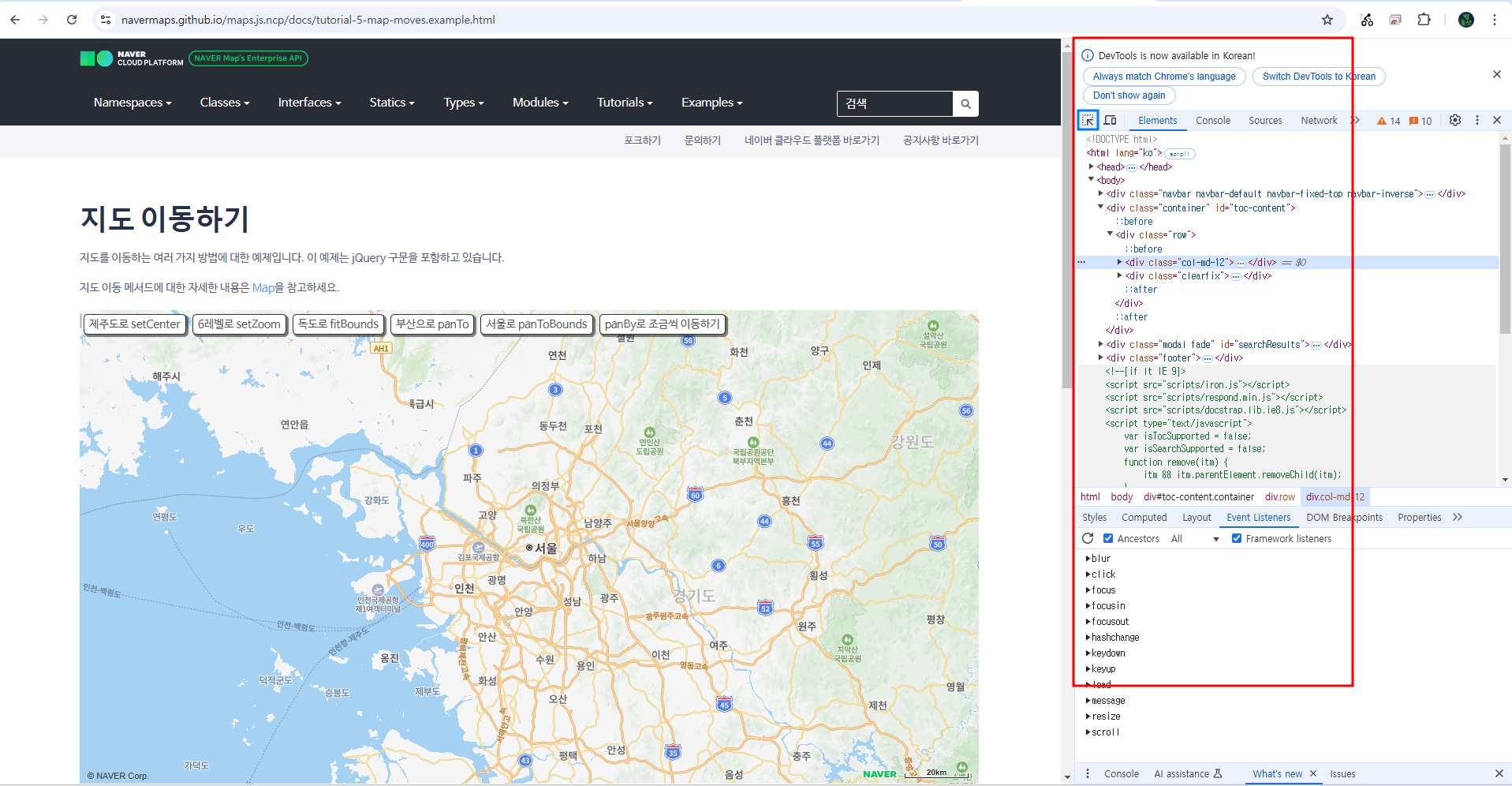Click the 6레벨로 setZoom button
1512x786 pixels.
click(239, 324)
